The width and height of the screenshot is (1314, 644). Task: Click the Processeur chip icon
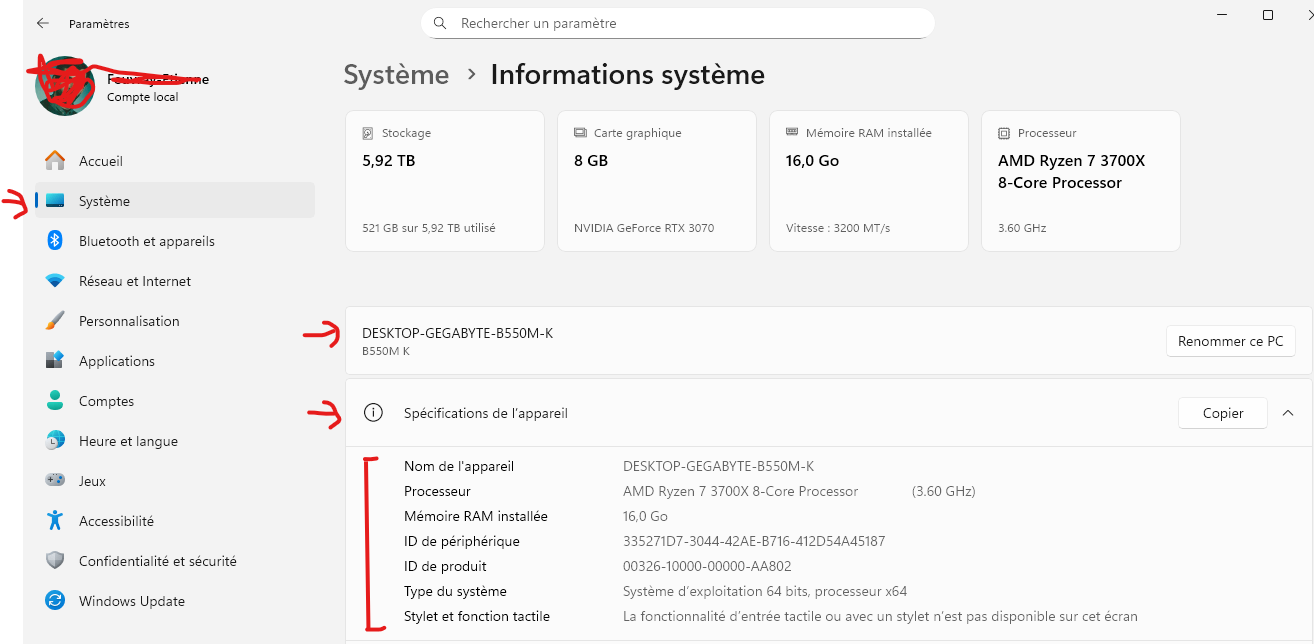click(1004, 133)
